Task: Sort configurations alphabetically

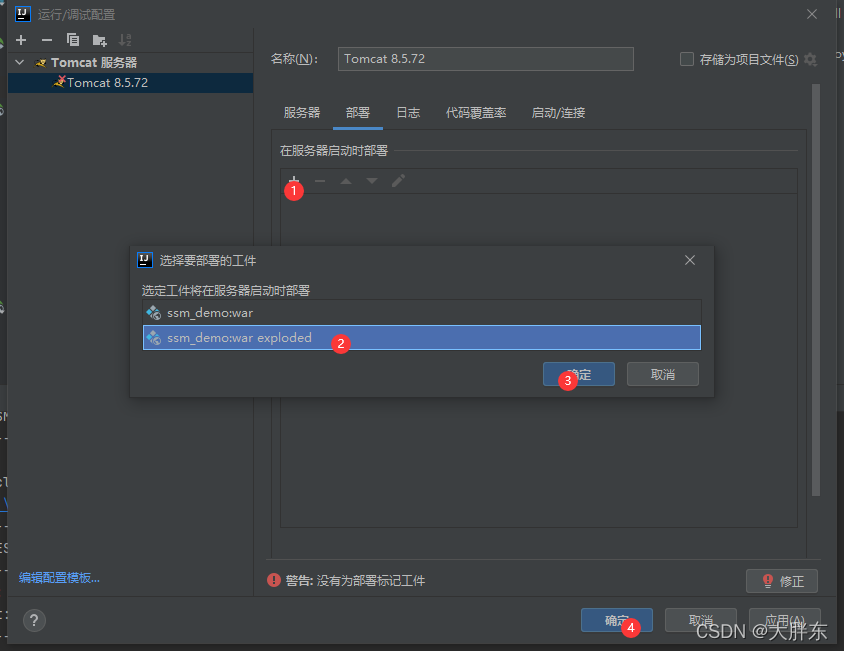Action: tap(125, 40)
